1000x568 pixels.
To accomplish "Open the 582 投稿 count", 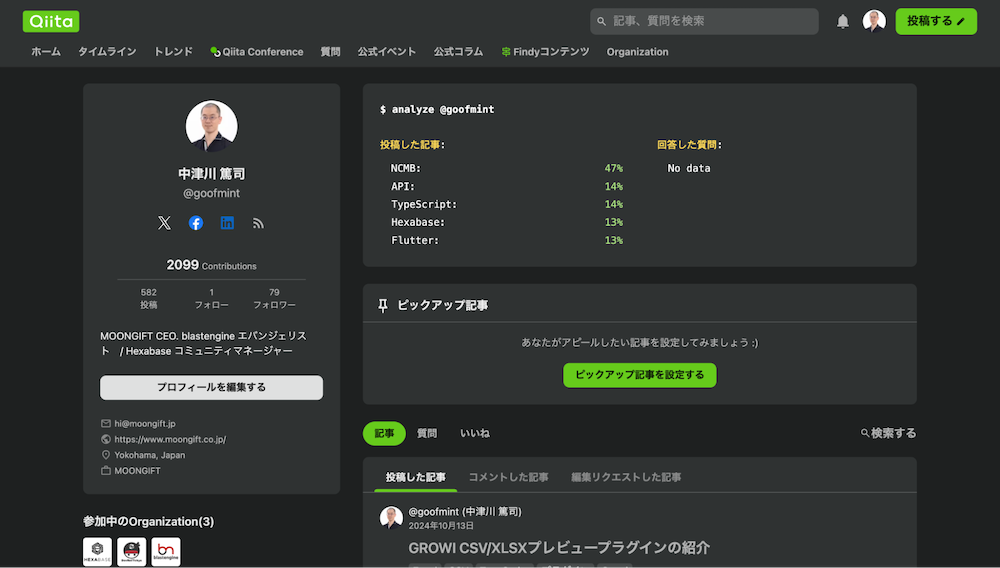I will [149, 298].
